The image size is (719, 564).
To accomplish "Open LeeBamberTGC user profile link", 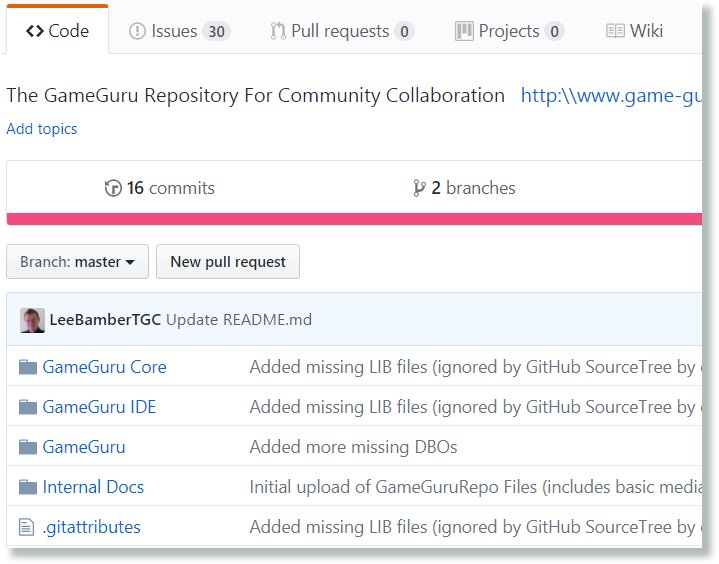I will pos(105,320).
